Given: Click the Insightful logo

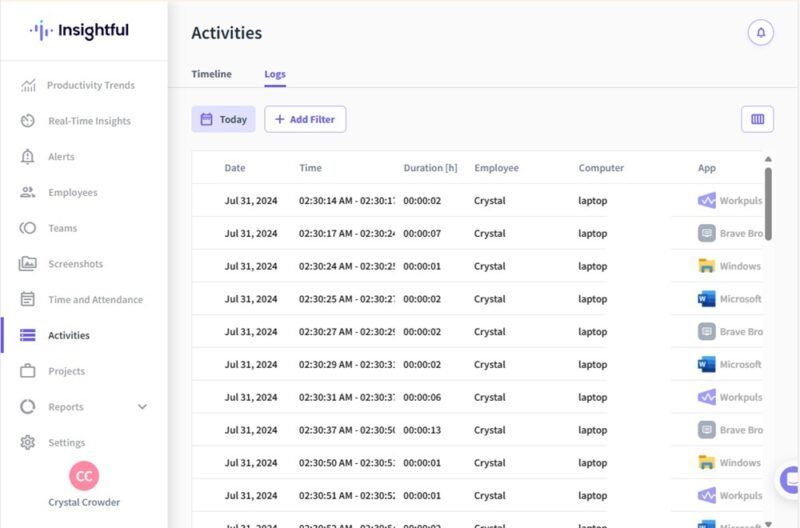Looking at the screenshot, I should tap(80, 31).
